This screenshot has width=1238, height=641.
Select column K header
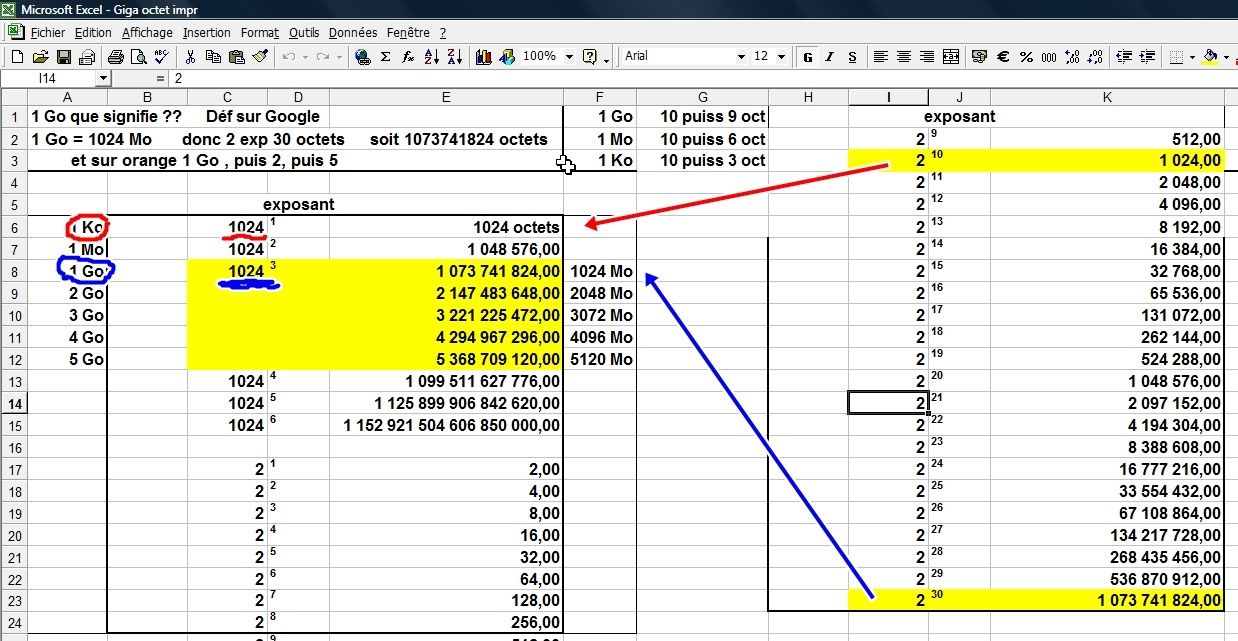[1107, 97]
